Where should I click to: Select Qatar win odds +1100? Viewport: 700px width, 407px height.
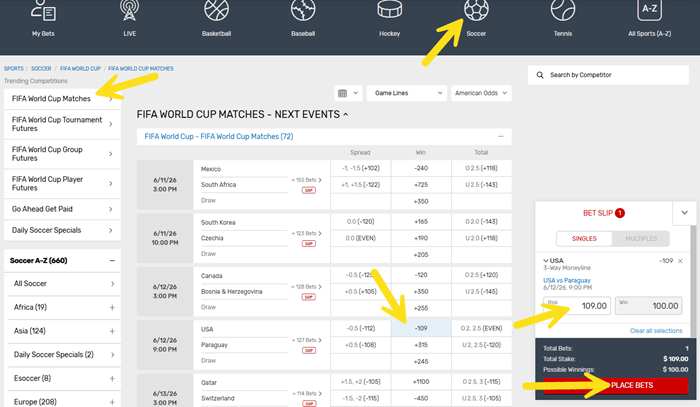421,382
